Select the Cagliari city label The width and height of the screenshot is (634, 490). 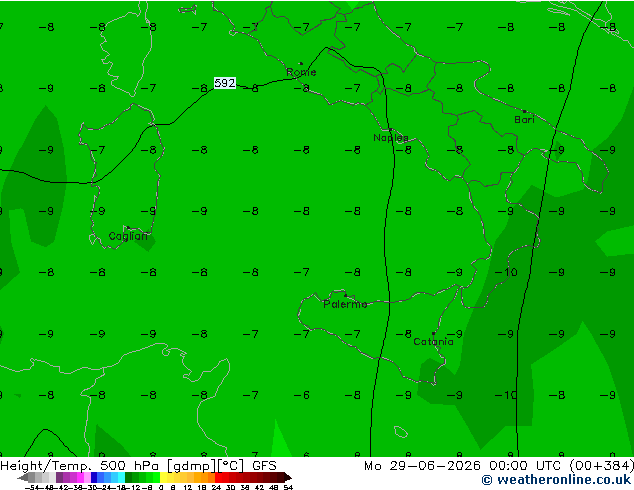[x=128, y=236]
